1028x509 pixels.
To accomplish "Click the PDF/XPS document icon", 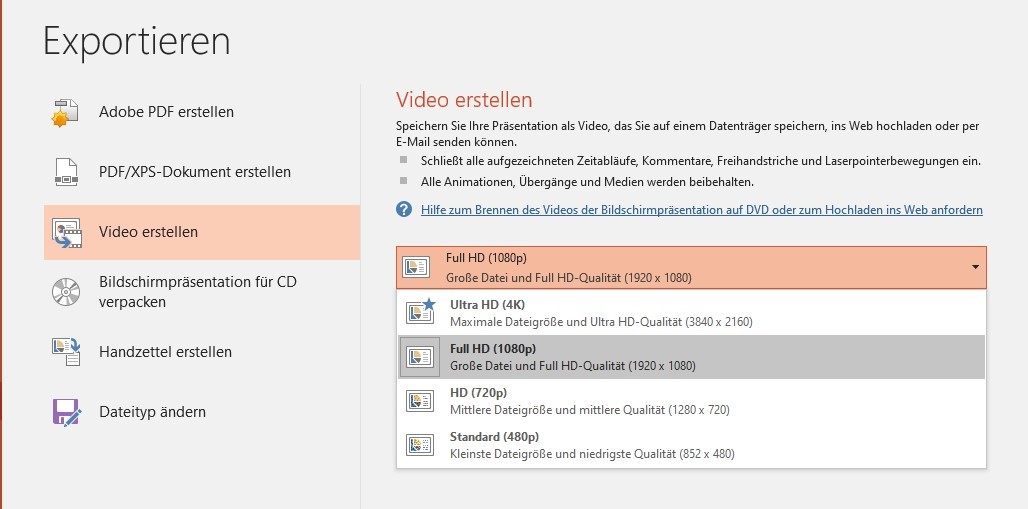I will [x=66, y=172].
